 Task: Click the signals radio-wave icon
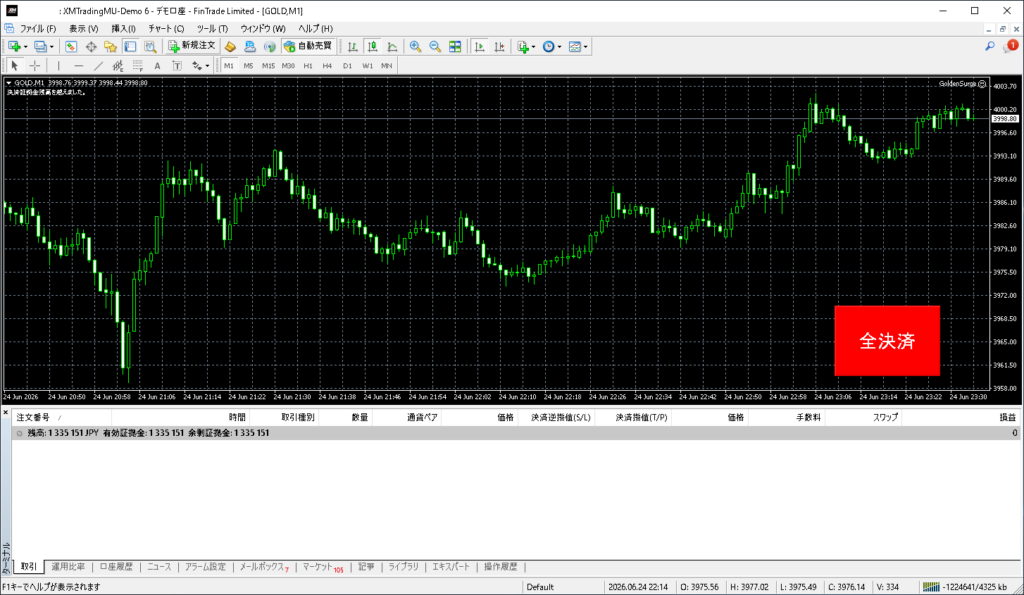pyautogui.click(x=269, y=46)
